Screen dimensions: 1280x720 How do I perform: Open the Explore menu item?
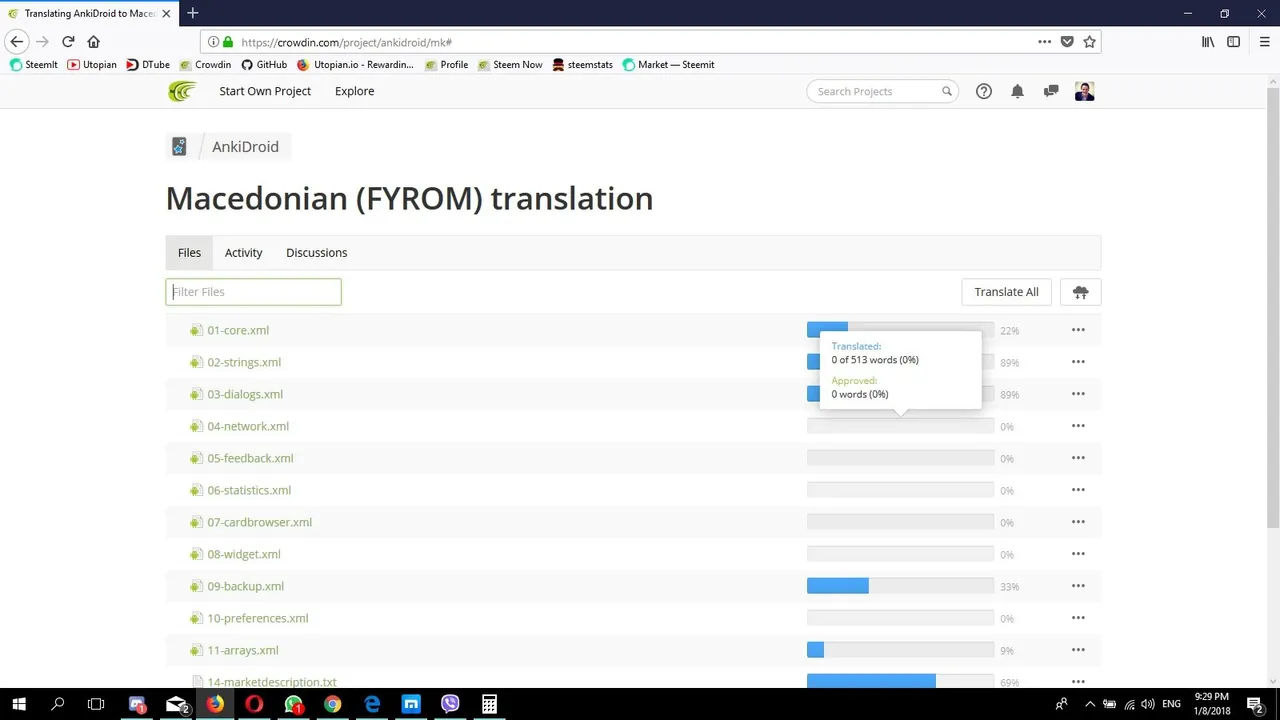tap(354, 91)
